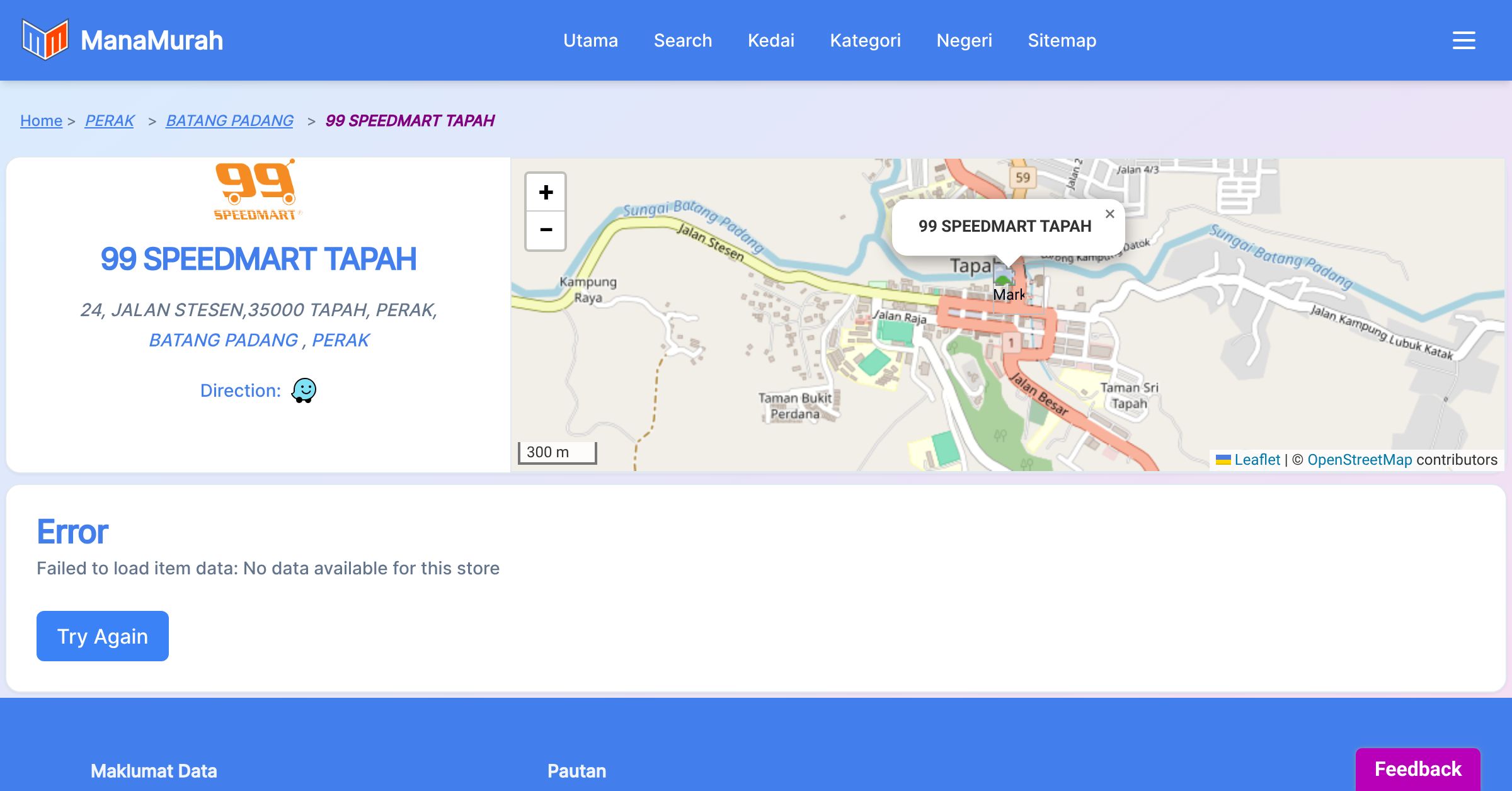Screen dimensions: 1512x791
Task: Open Sitemap from the navigation bar
Action: [1062, 40]
